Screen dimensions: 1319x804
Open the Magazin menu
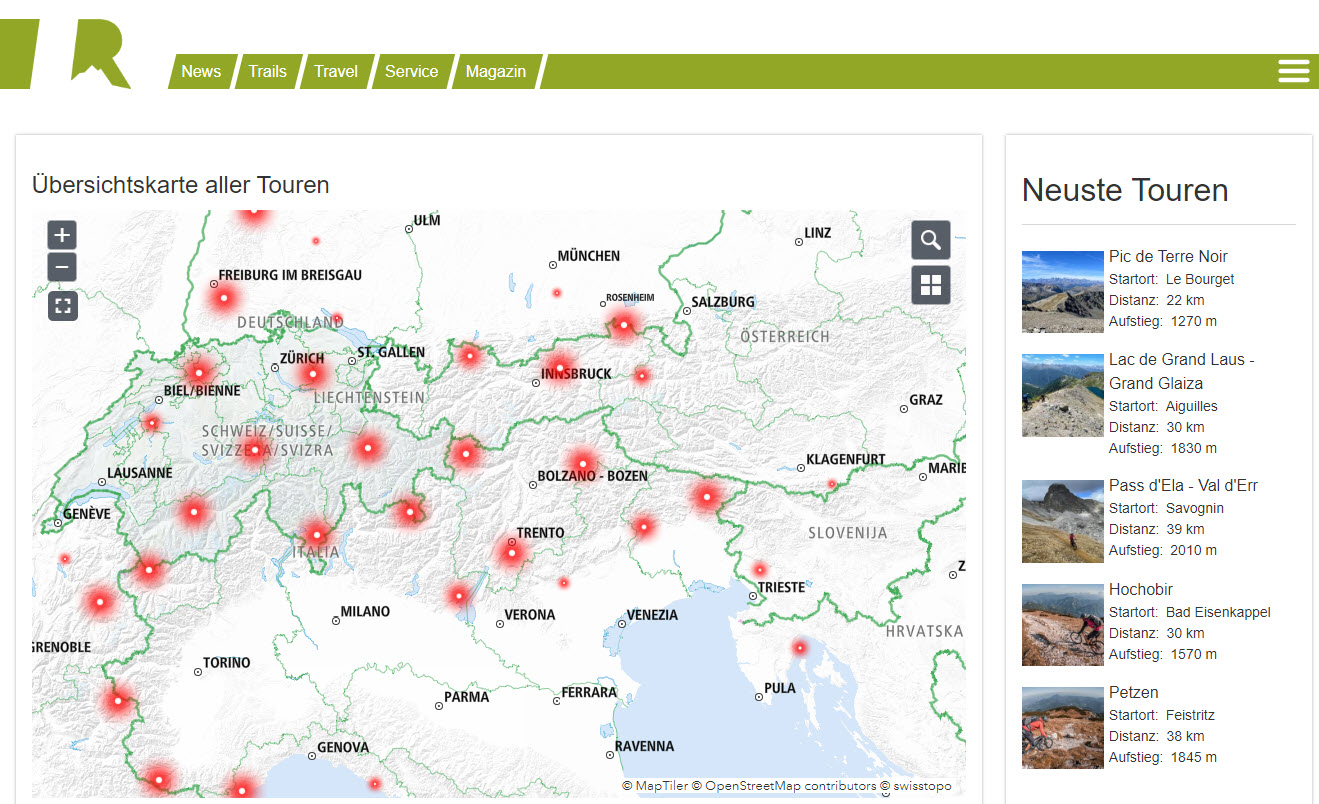pyautogui.click(x=496, y=72)
